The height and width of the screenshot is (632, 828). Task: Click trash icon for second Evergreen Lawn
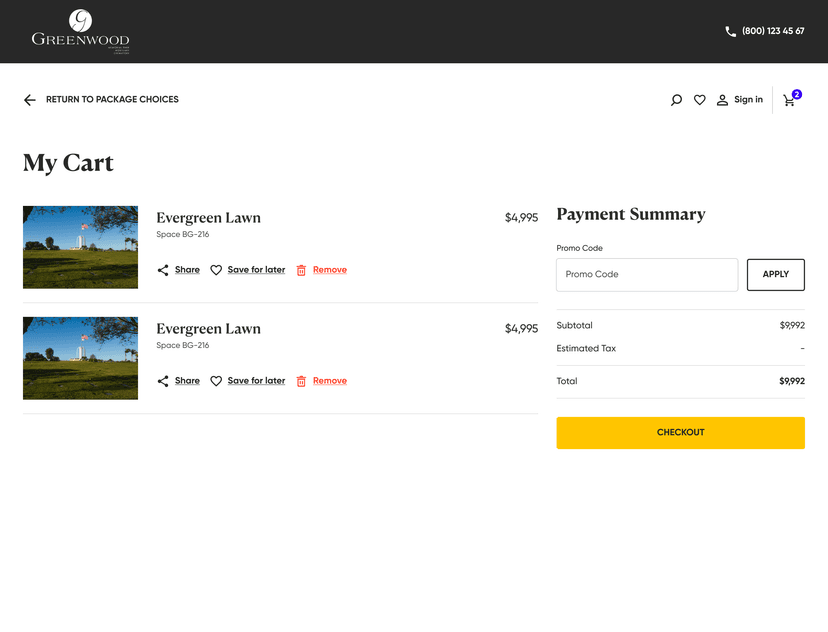301,381
